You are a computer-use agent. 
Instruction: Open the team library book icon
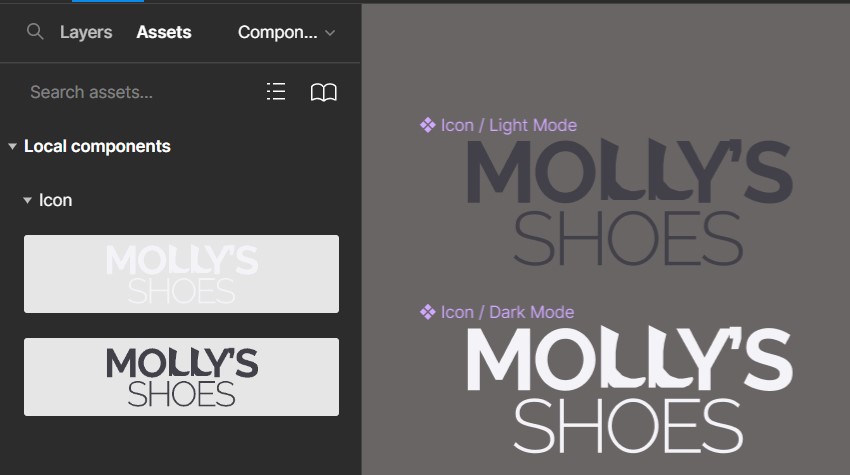324,92
